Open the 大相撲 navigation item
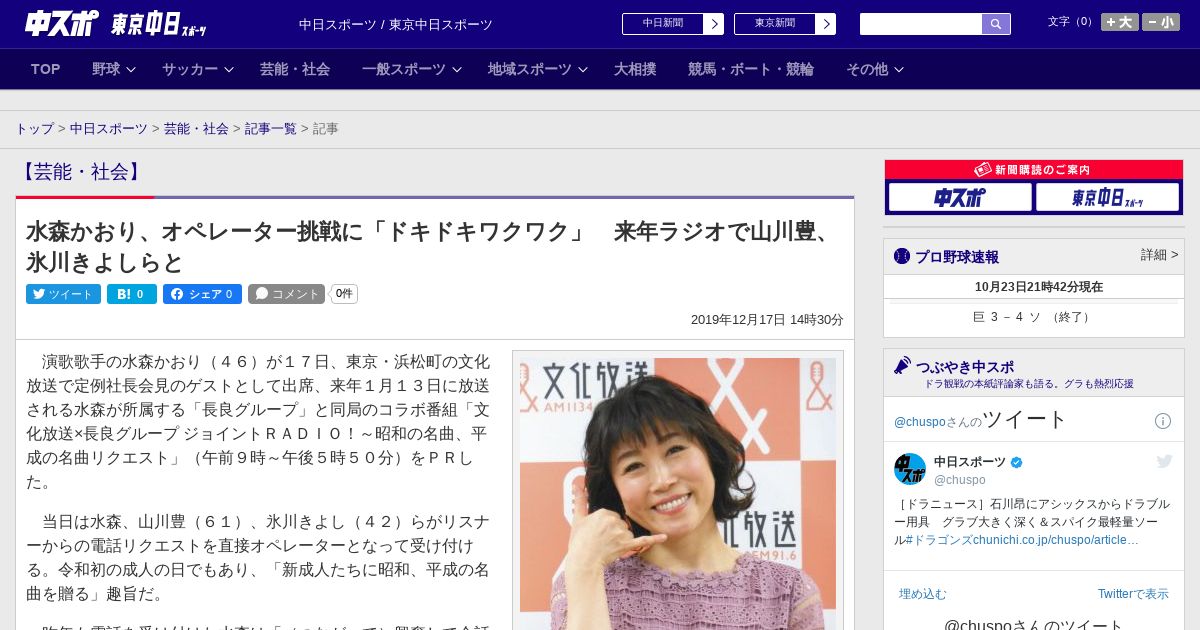The width and height of the screenshot is (1200, 630). pos(635,69)
